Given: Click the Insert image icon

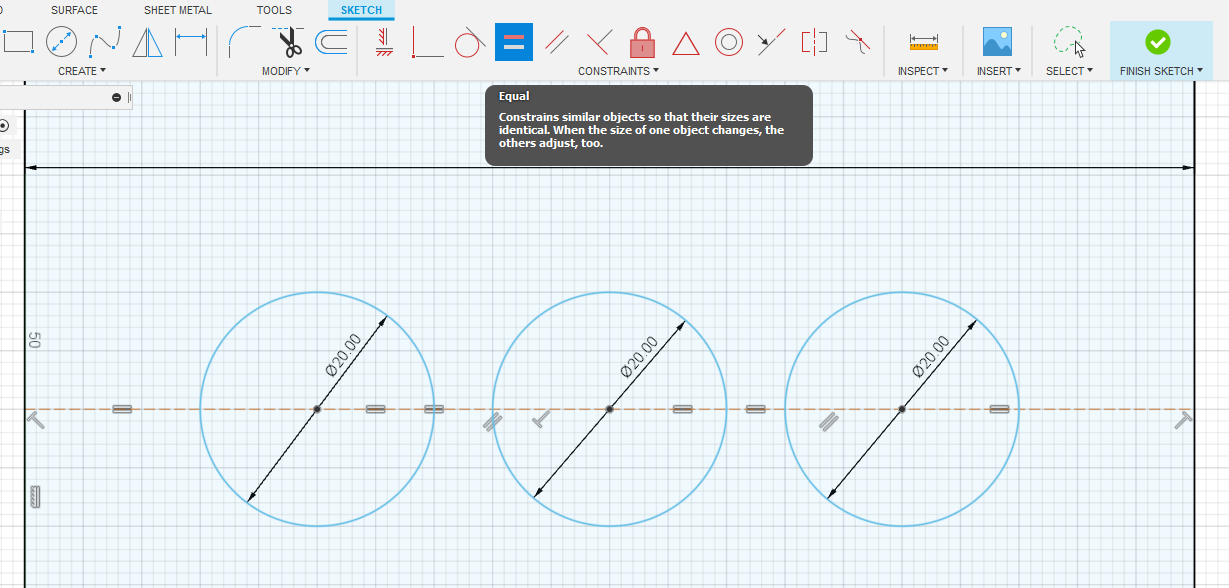Looking at the screenshot, I should coord(997,42).
